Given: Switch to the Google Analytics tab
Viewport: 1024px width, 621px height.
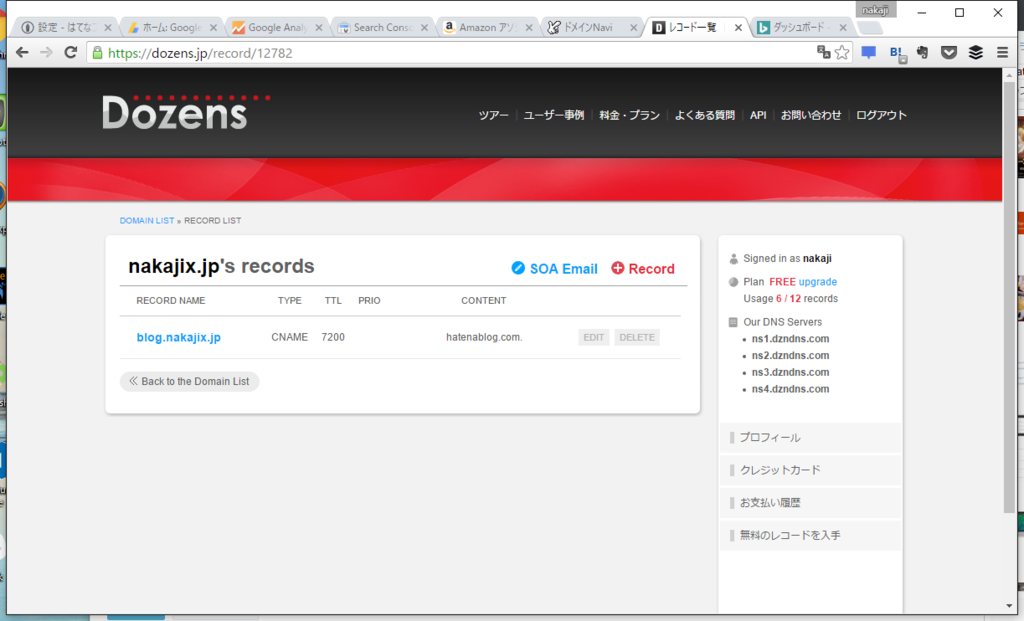Looking at the screenshot, I should 277,27.
